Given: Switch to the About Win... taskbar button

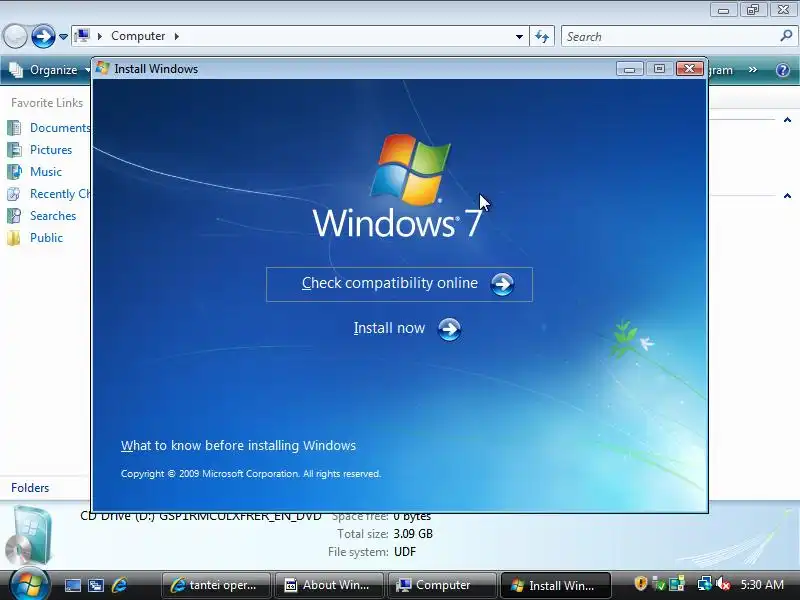Looking at the screenshot, I should pyautogui.click(x=329, y=585).
